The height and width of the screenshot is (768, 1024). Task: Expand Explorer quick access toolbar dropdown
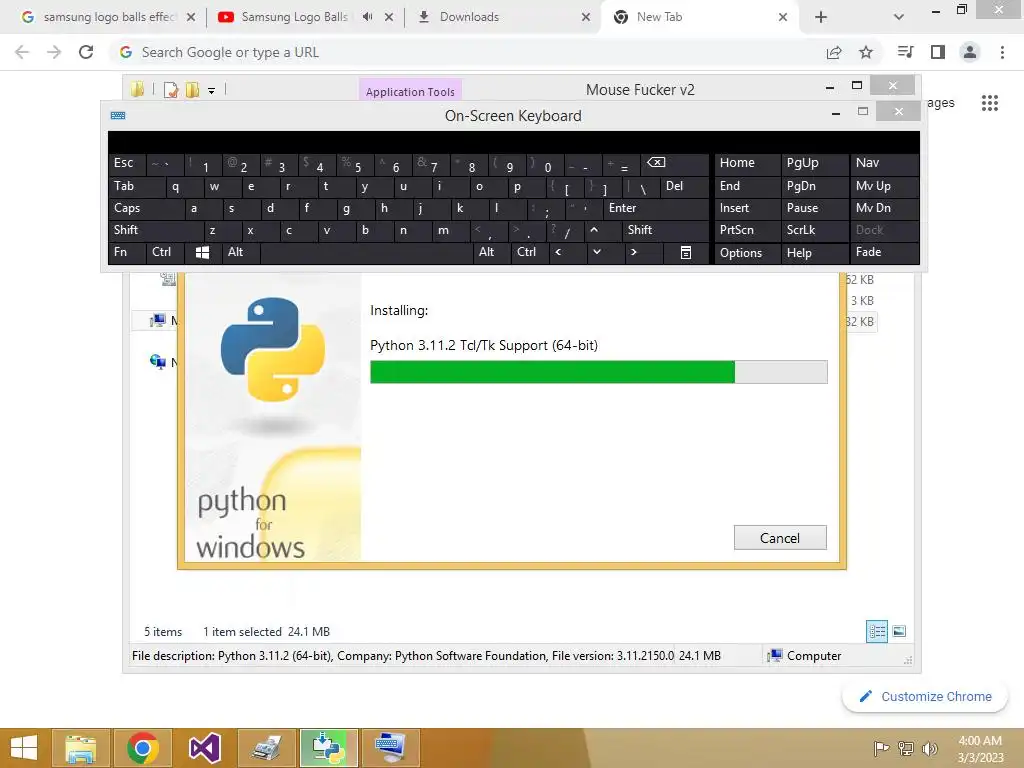point(211,90)
